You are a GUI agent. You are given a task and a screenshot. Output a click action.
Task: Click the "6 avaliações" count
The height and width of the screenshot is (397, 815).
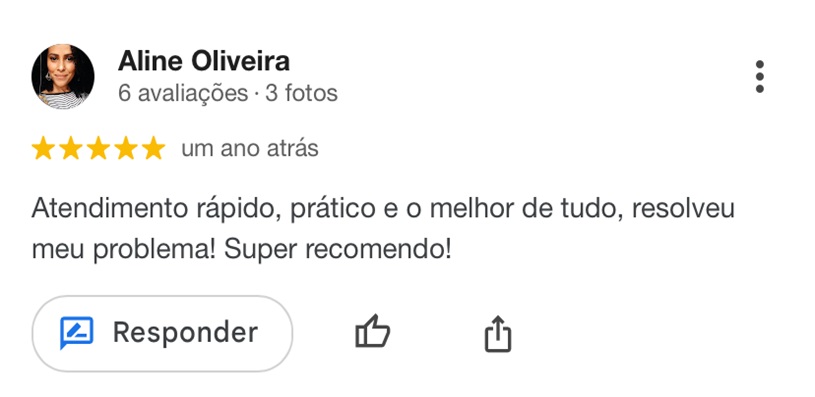[x=183, y=94]
